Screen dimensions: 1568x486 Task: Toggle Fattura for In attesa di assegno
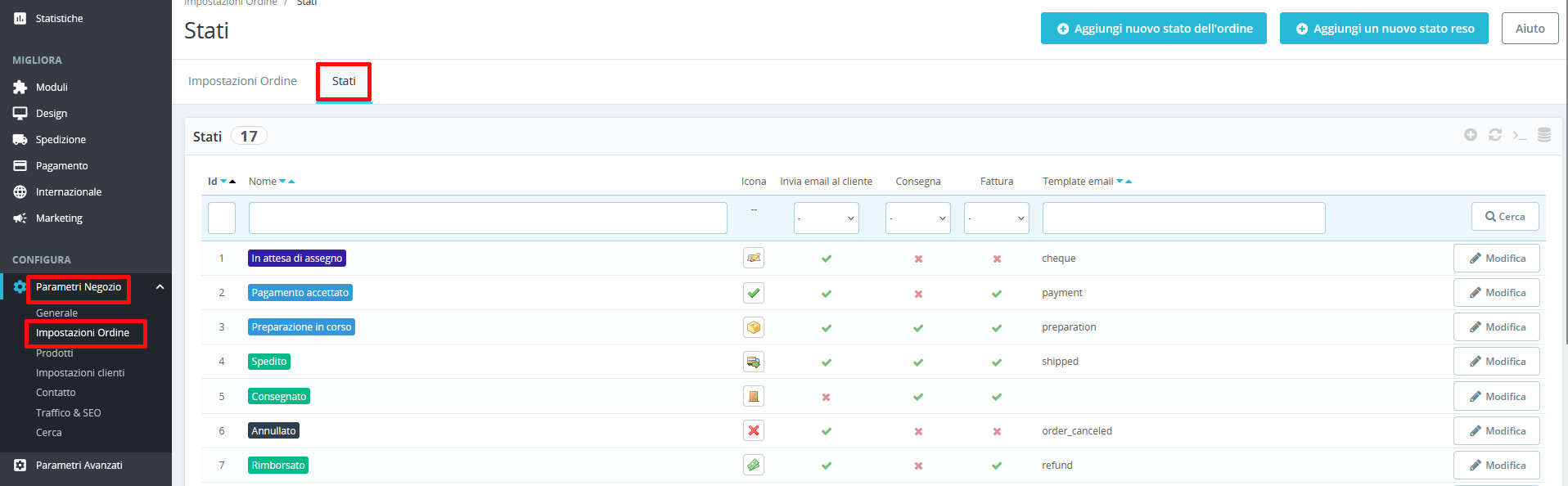(997, 259)
